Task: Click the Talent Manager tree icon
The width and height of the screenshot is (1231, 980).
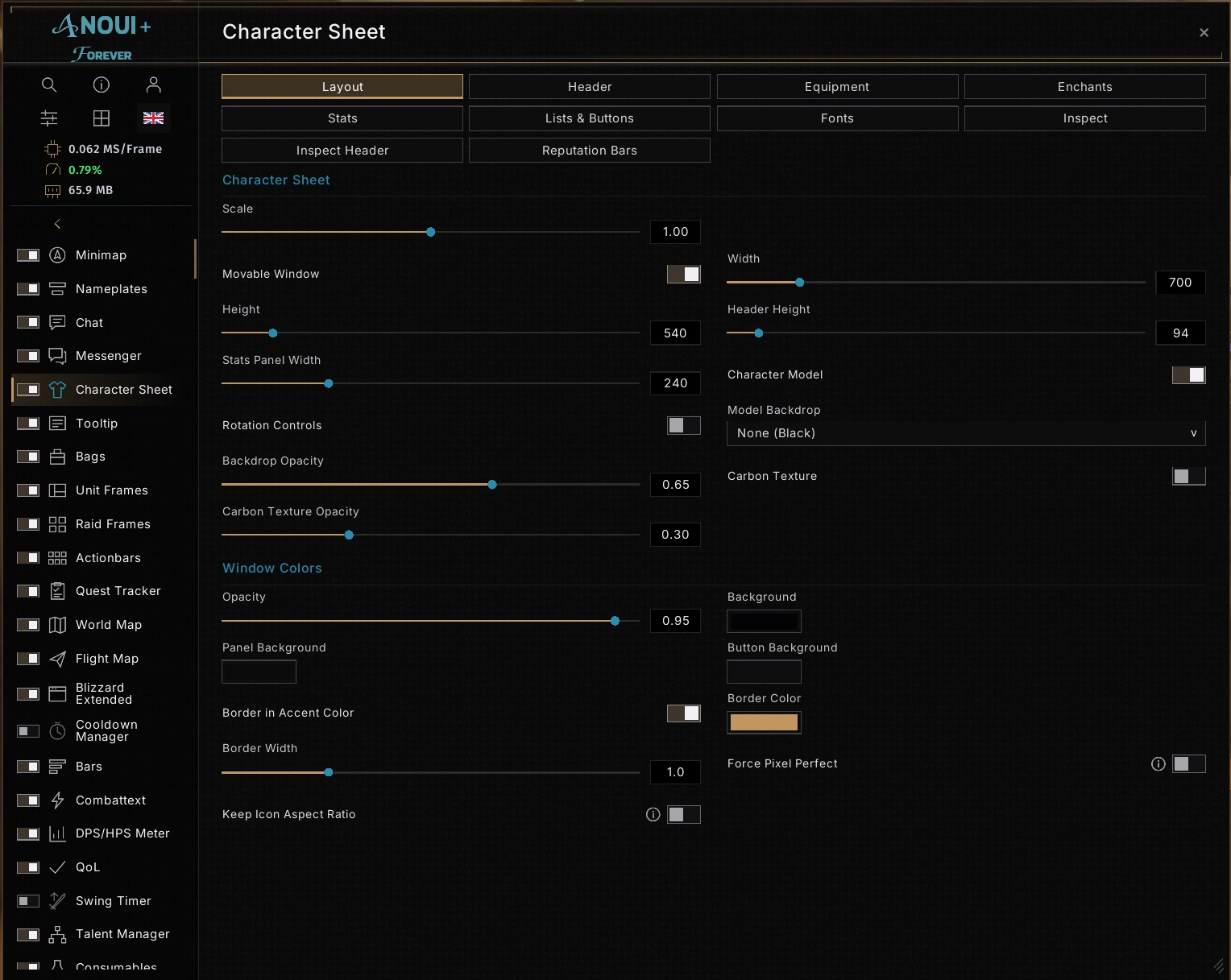Action: pyautogui.click(x=57, y=934)
